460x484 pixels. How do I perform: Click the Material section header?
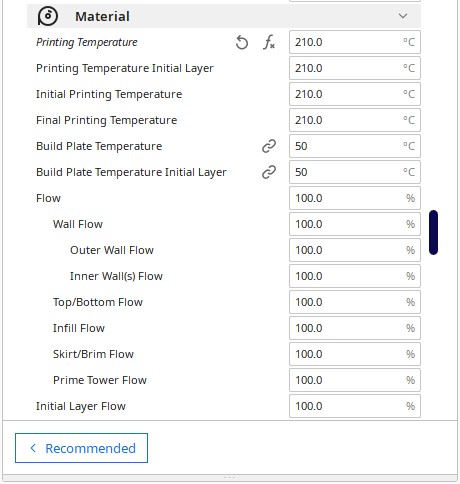coord(224,16)
